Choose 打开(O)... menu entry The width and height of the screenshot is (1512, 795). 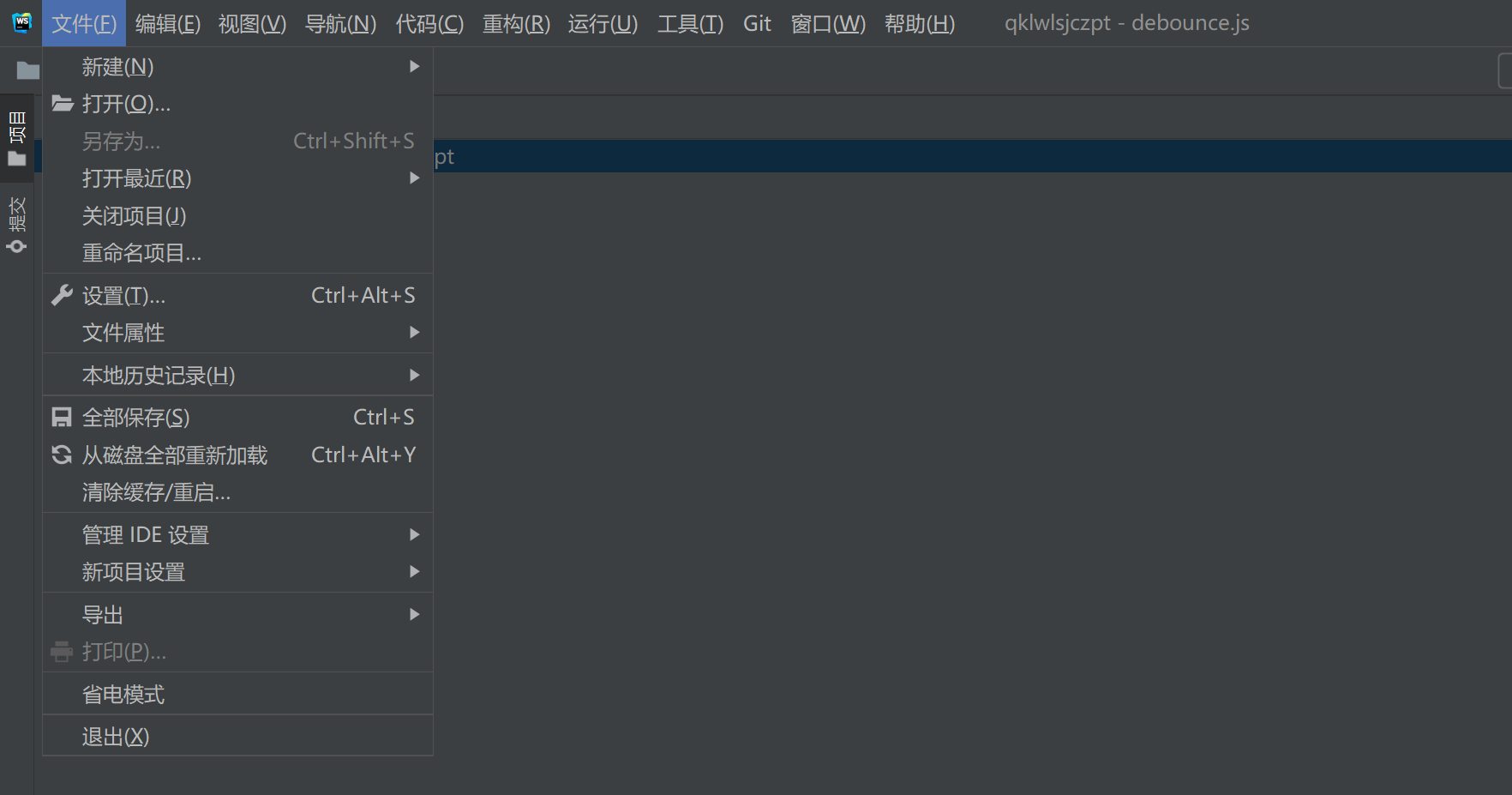tap(237, 104)
